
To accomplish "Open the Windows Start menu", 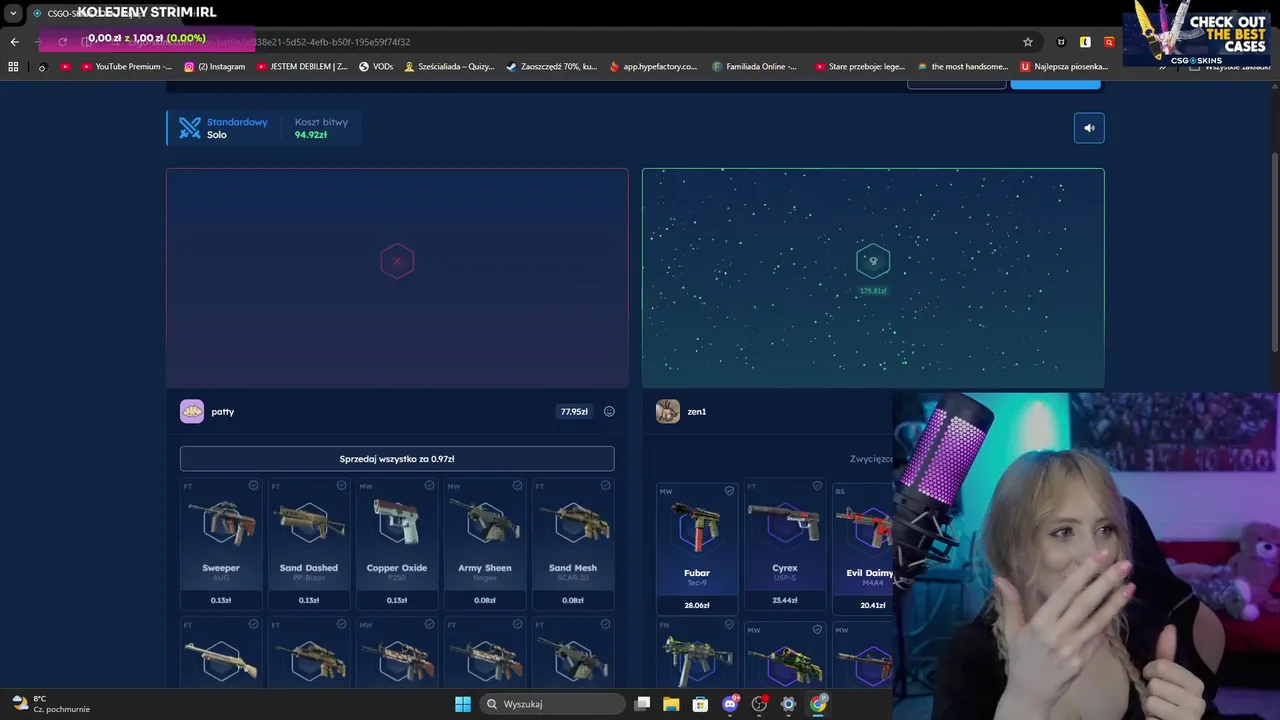I will point(463,704).
